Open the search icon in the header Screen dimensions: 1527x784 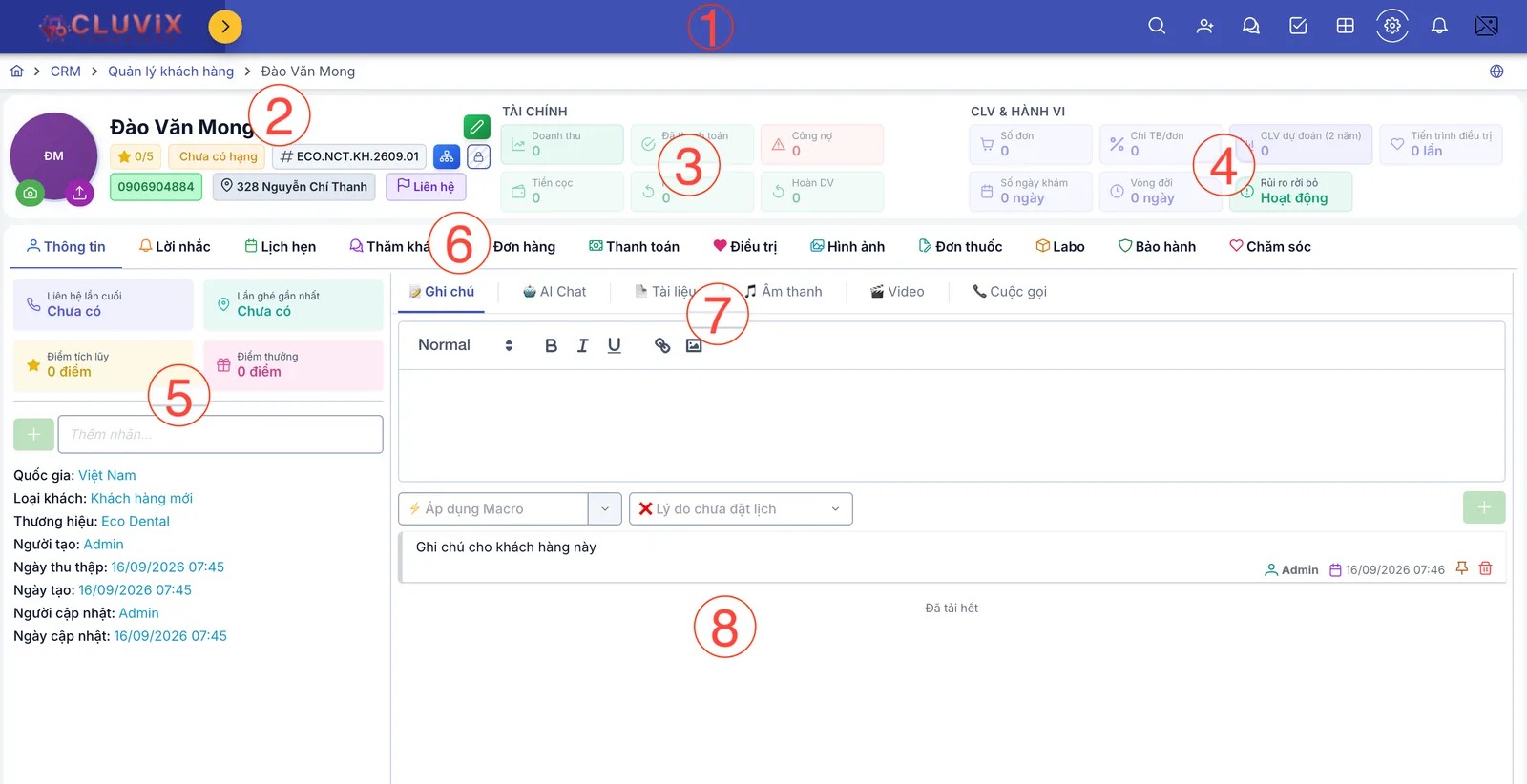tap(1157, 26)
